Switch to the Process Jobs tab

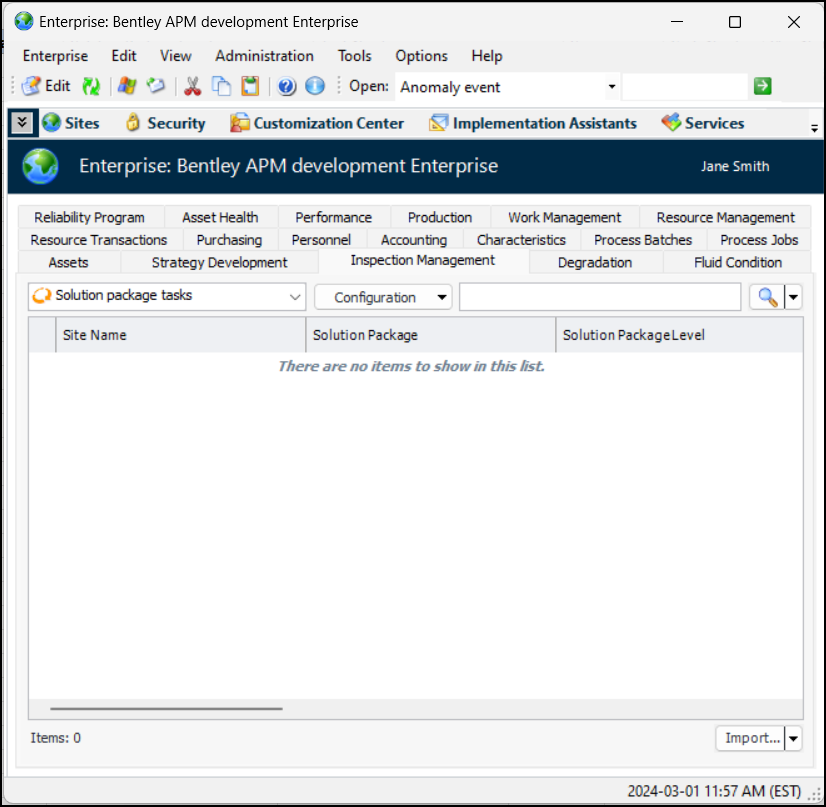click(x=759, y=240)
